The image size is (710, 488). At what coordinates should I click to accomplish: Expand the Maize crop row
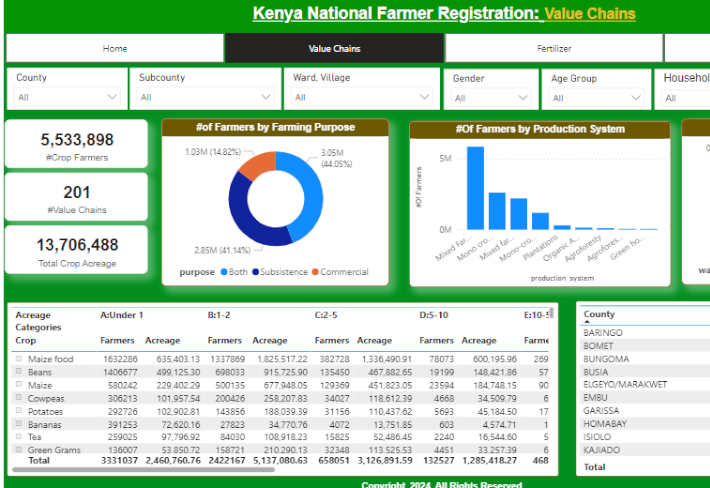[x=19, y=384]
